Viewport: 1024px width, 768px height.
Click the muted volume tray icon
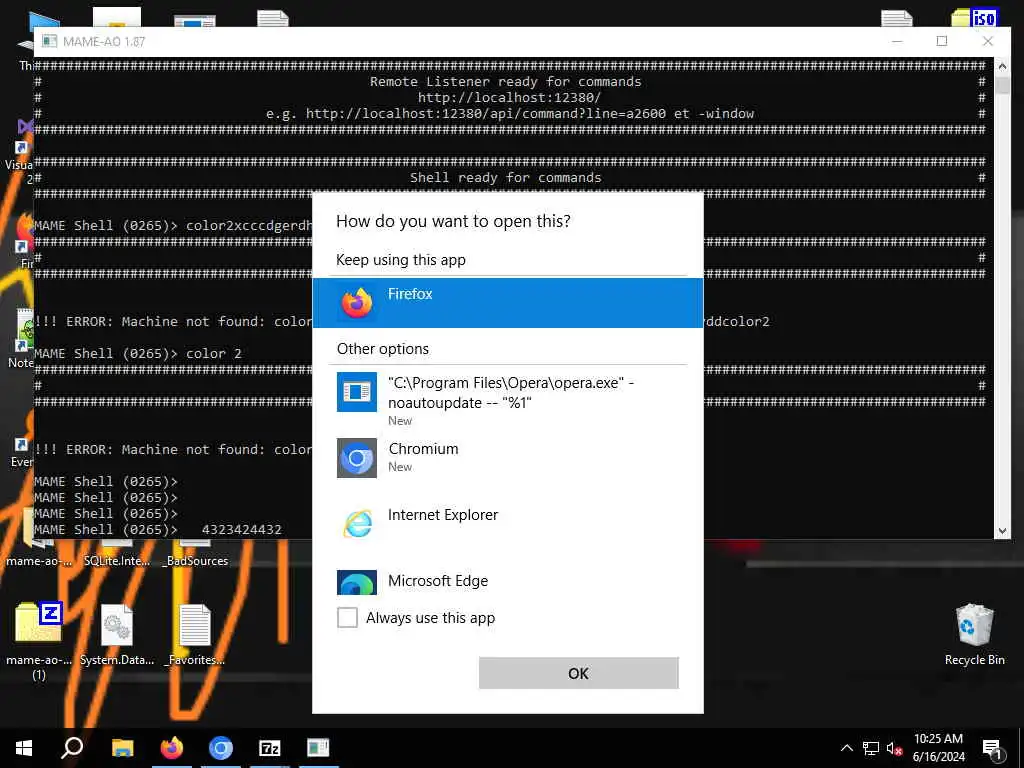click(894, 748)
